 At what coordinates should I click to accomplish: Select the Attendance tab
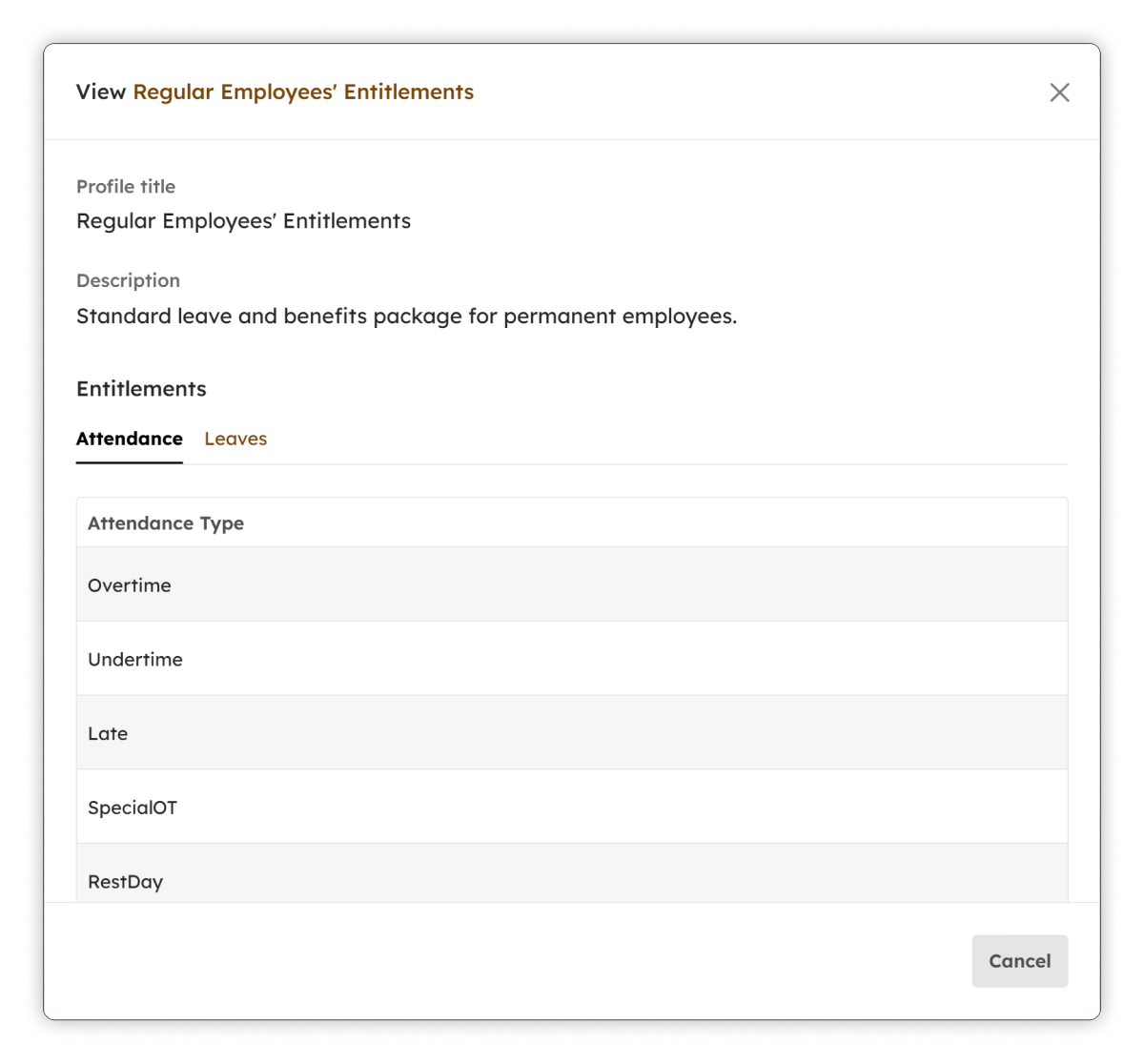130,439
